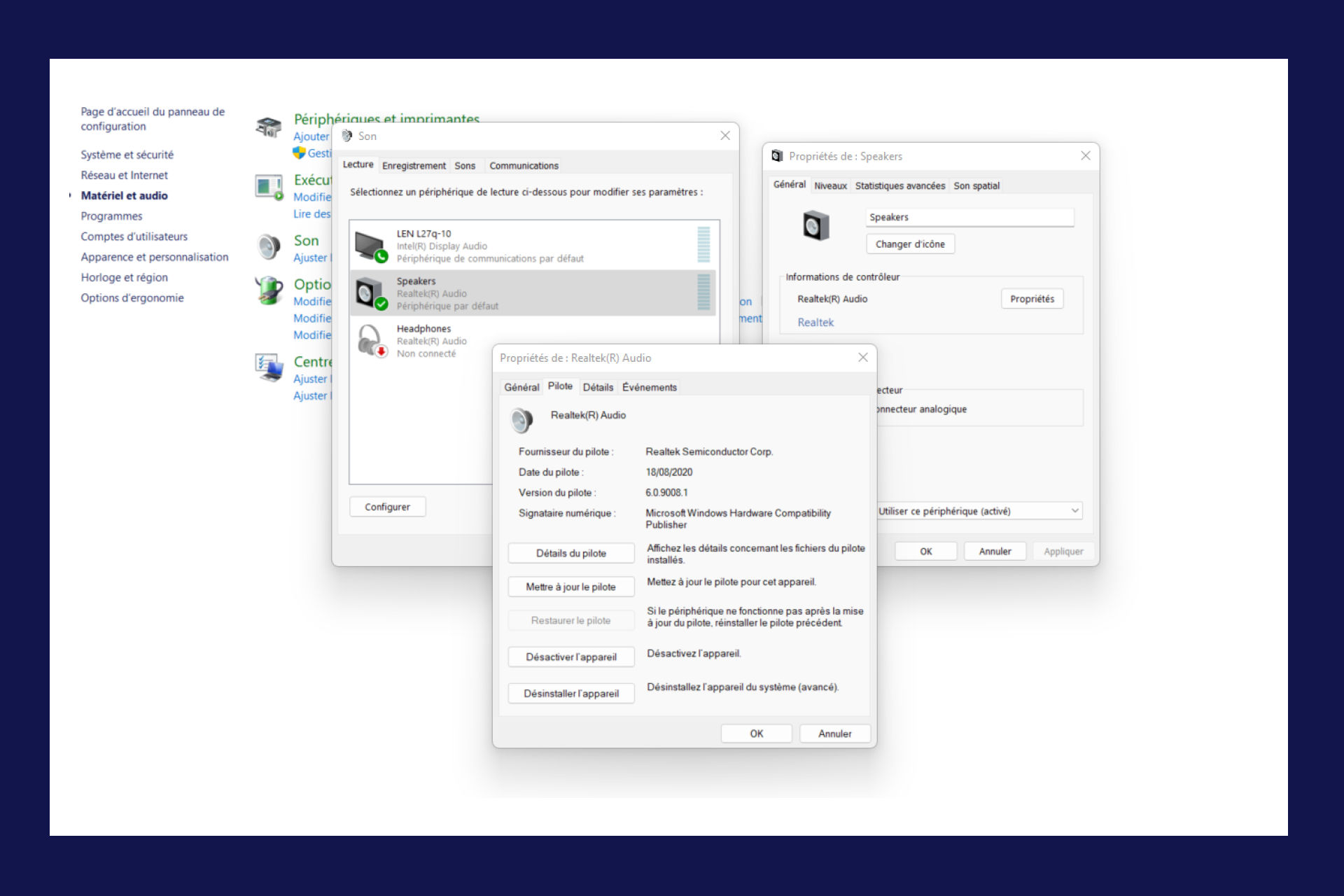Open the Détails tab in Realtek properties
Viewport: 1344px width, 896px height.
(x=598, y=387)
